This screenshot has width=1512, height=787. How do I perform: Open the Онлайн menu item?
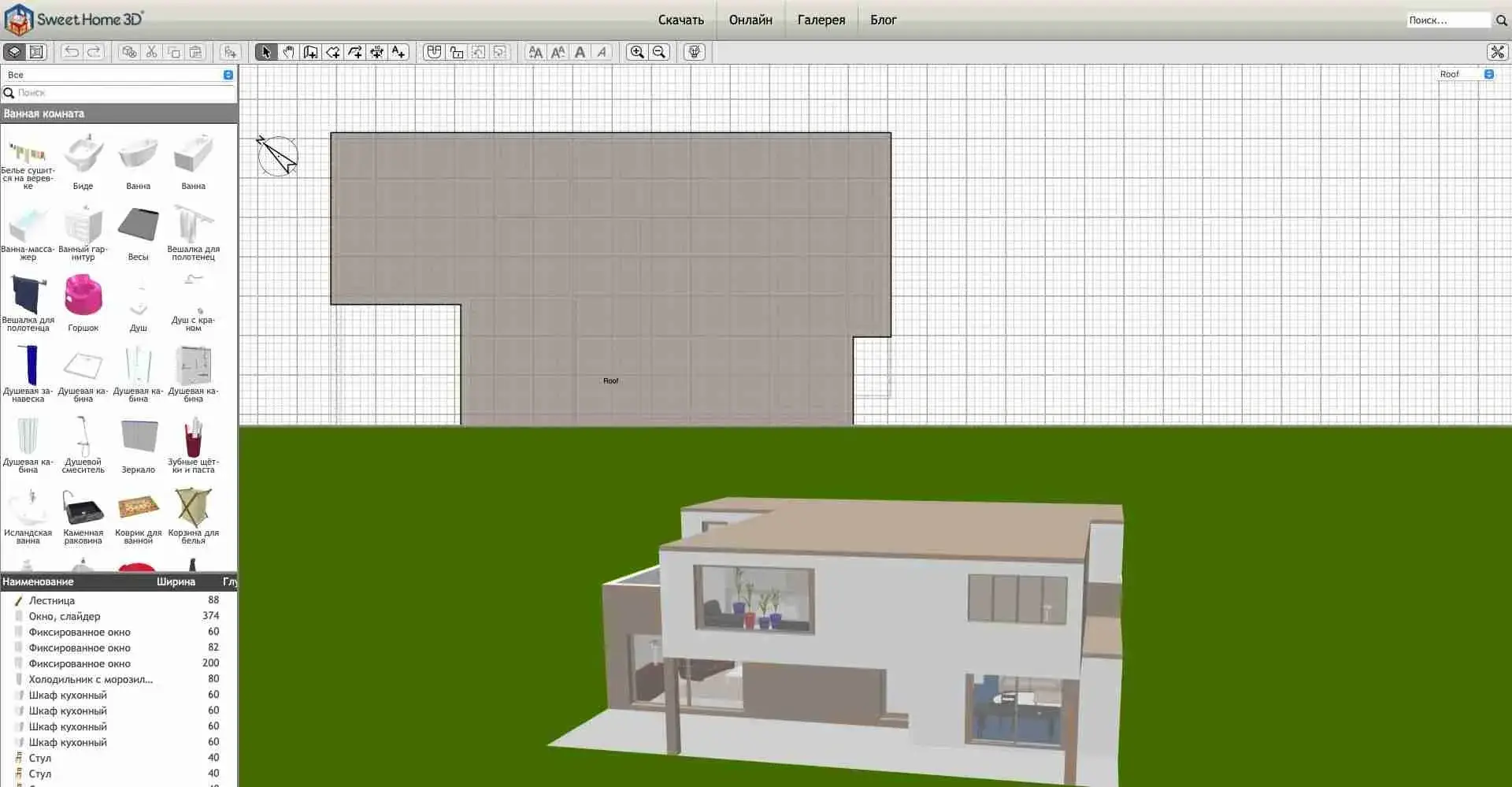click(x=750, y=20)
